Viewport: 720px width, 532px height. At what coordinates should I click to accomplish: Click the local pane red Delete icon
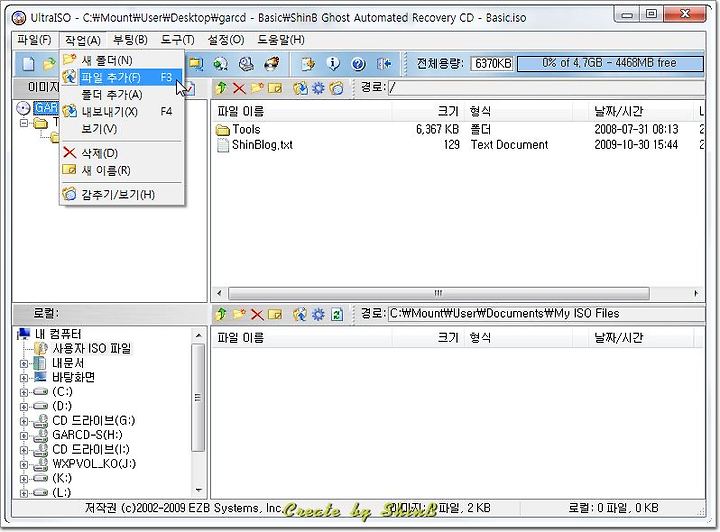257,314
